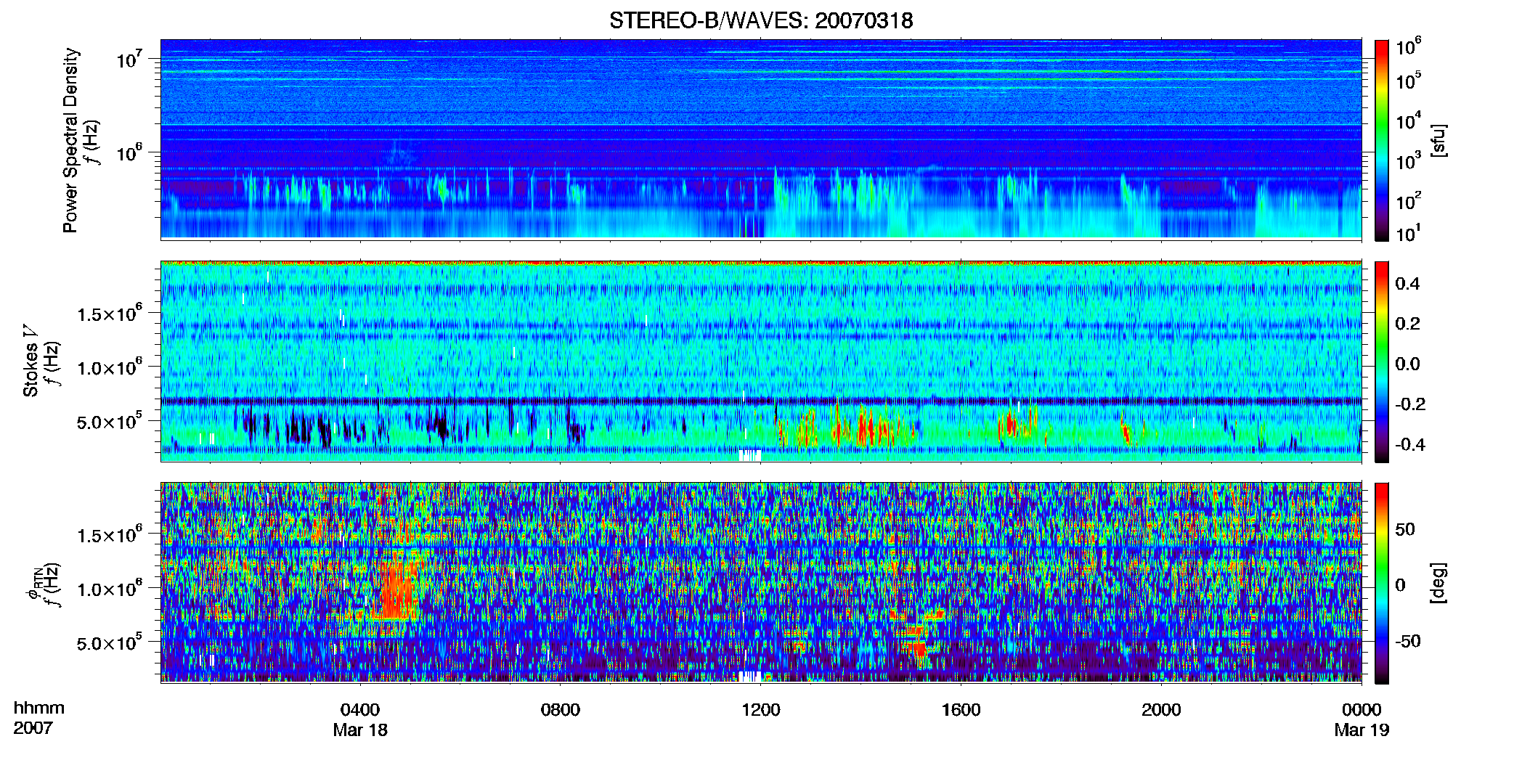Click the "2007" year label
1522x784 pixels.
[33, 728]
